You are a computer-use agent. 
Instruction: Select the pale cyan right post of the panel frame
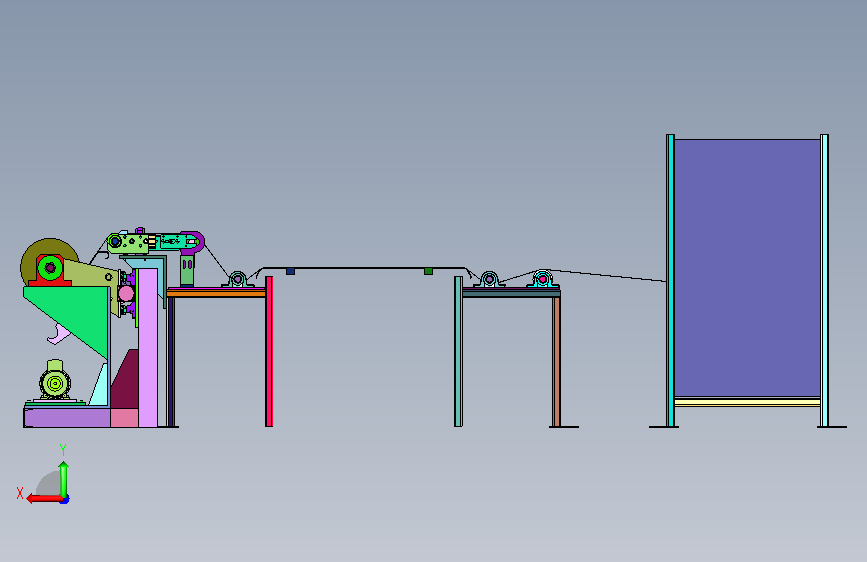coord(824,280)
